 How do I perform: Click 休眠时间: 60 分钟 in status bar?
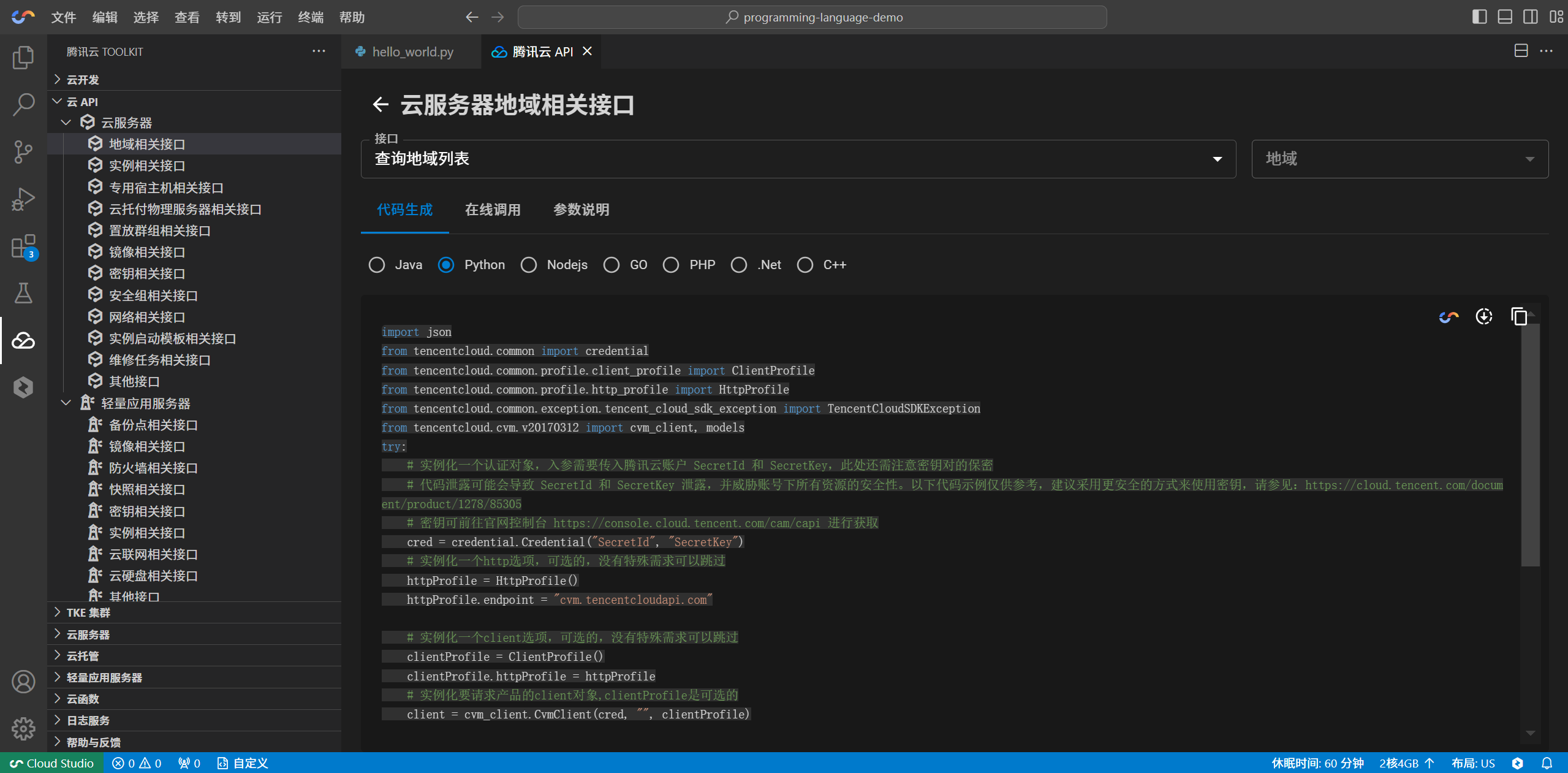(1317, 763)
